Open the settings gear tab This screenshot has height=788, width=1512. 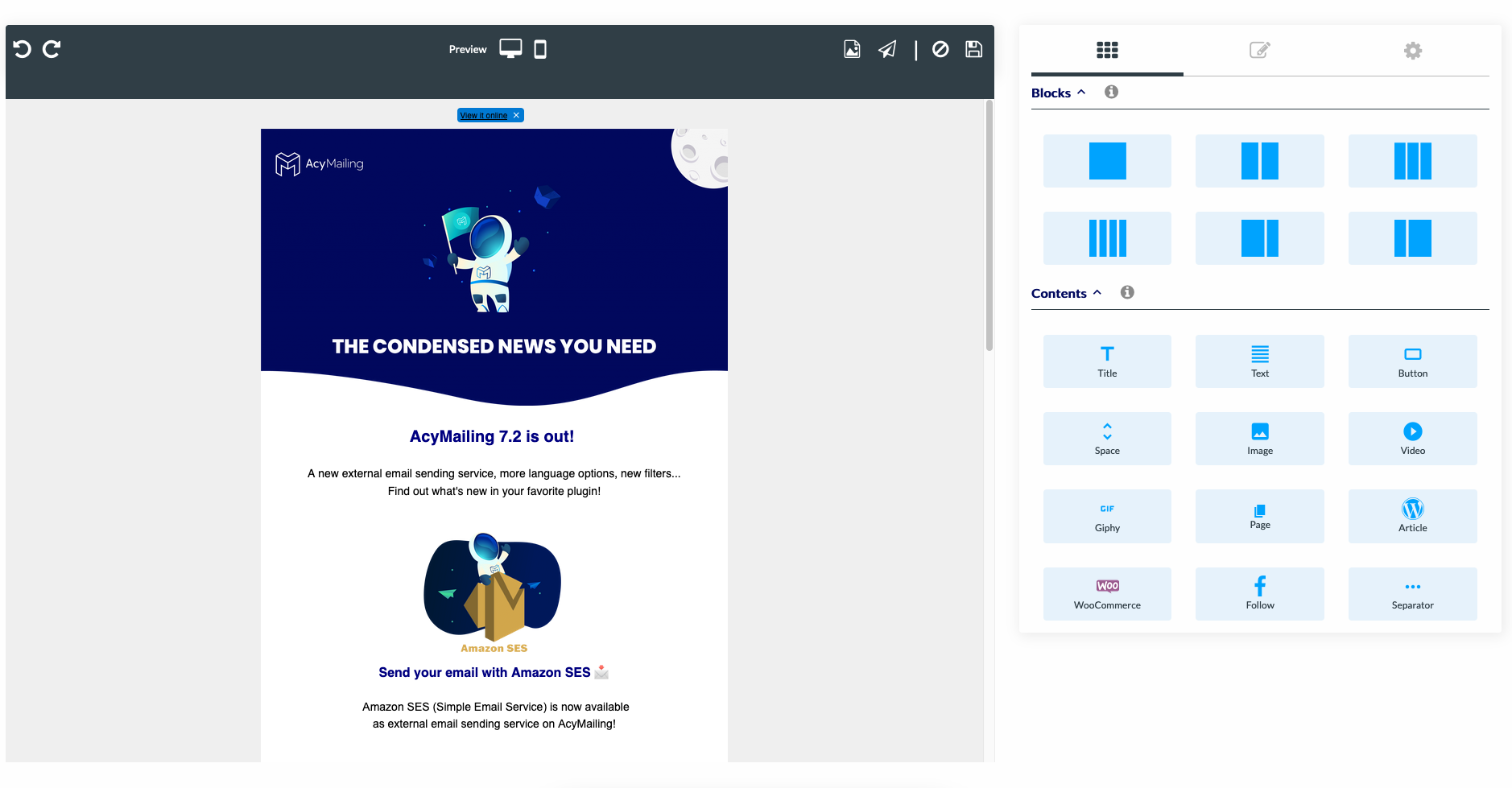tap(1412, 50)
